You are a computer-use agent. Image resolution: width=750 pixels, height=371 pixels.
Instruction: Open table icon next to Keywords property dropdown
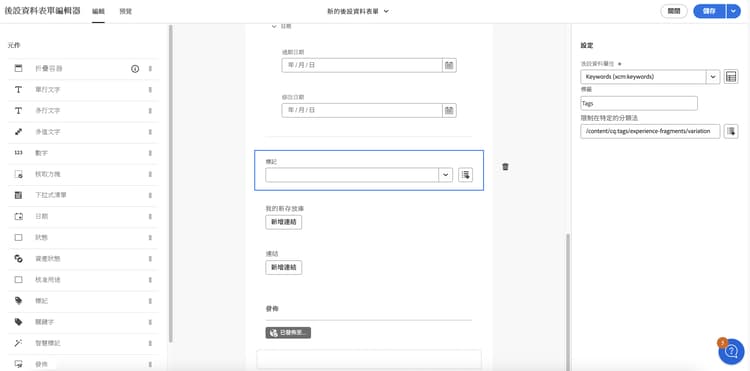(731, 76)
